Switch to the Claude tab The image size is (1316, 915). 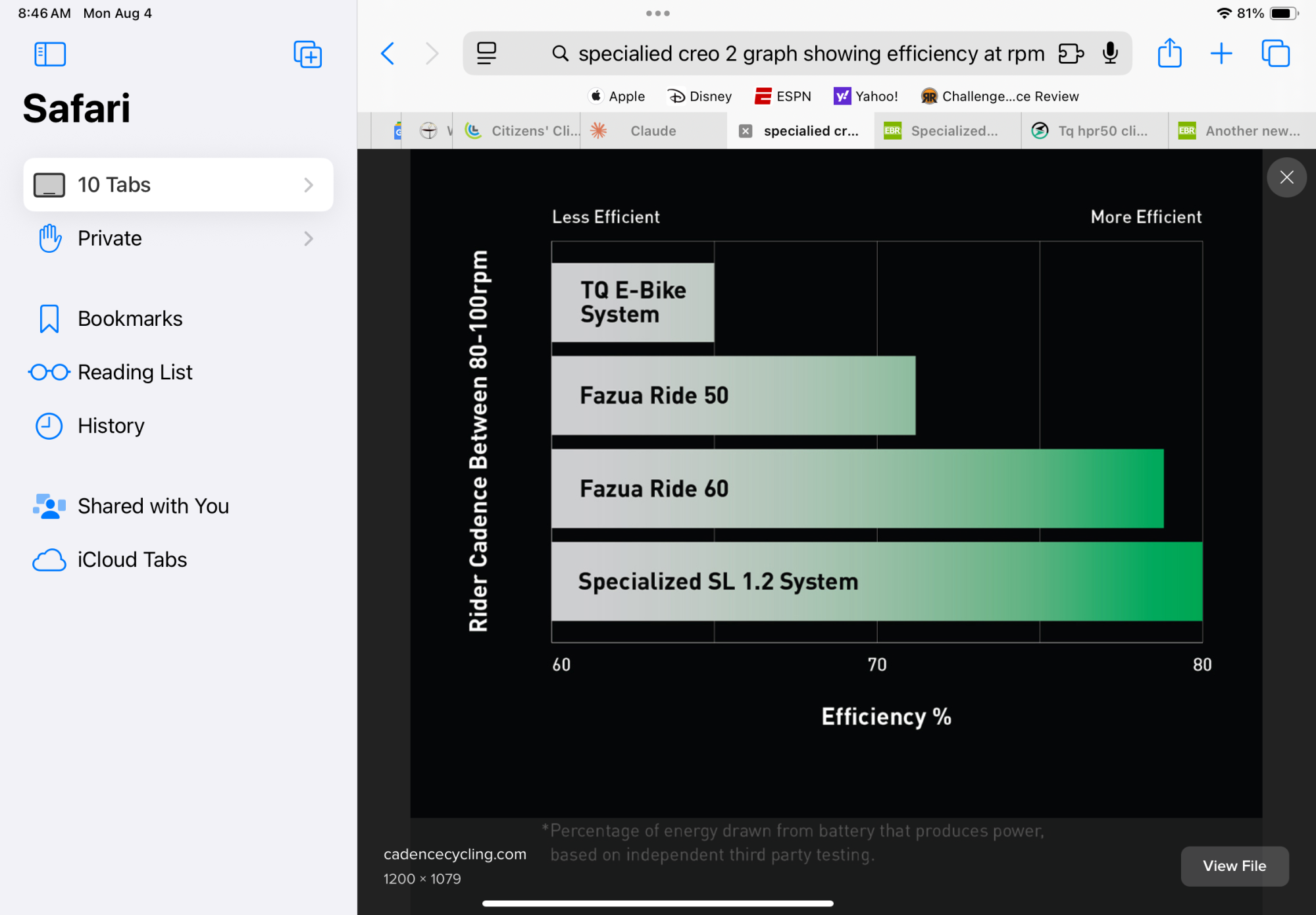click(x=653, y=131)
